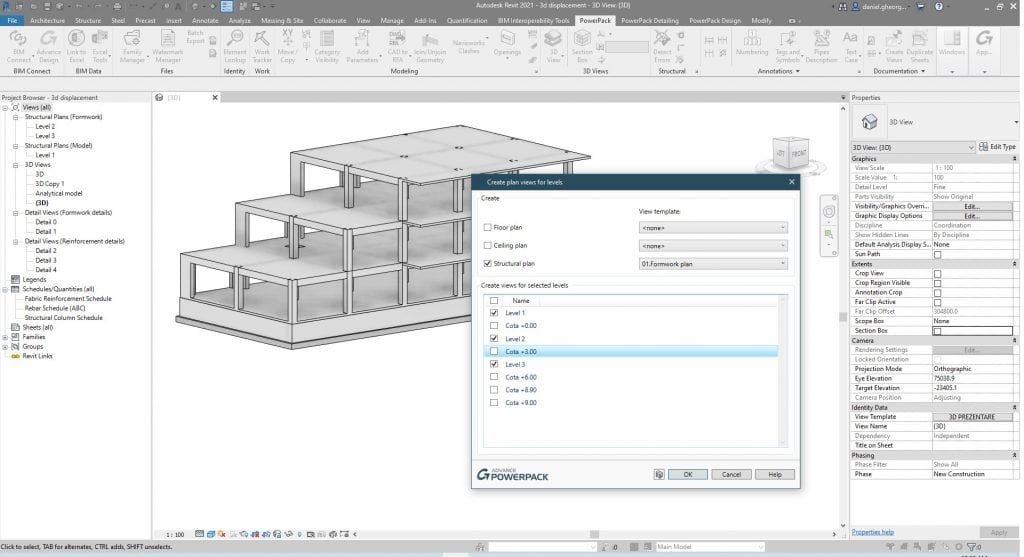This screenshot has height=557, width=1024.
Task: Click OK in Create plan views dialog
Action: pos(688,475)
